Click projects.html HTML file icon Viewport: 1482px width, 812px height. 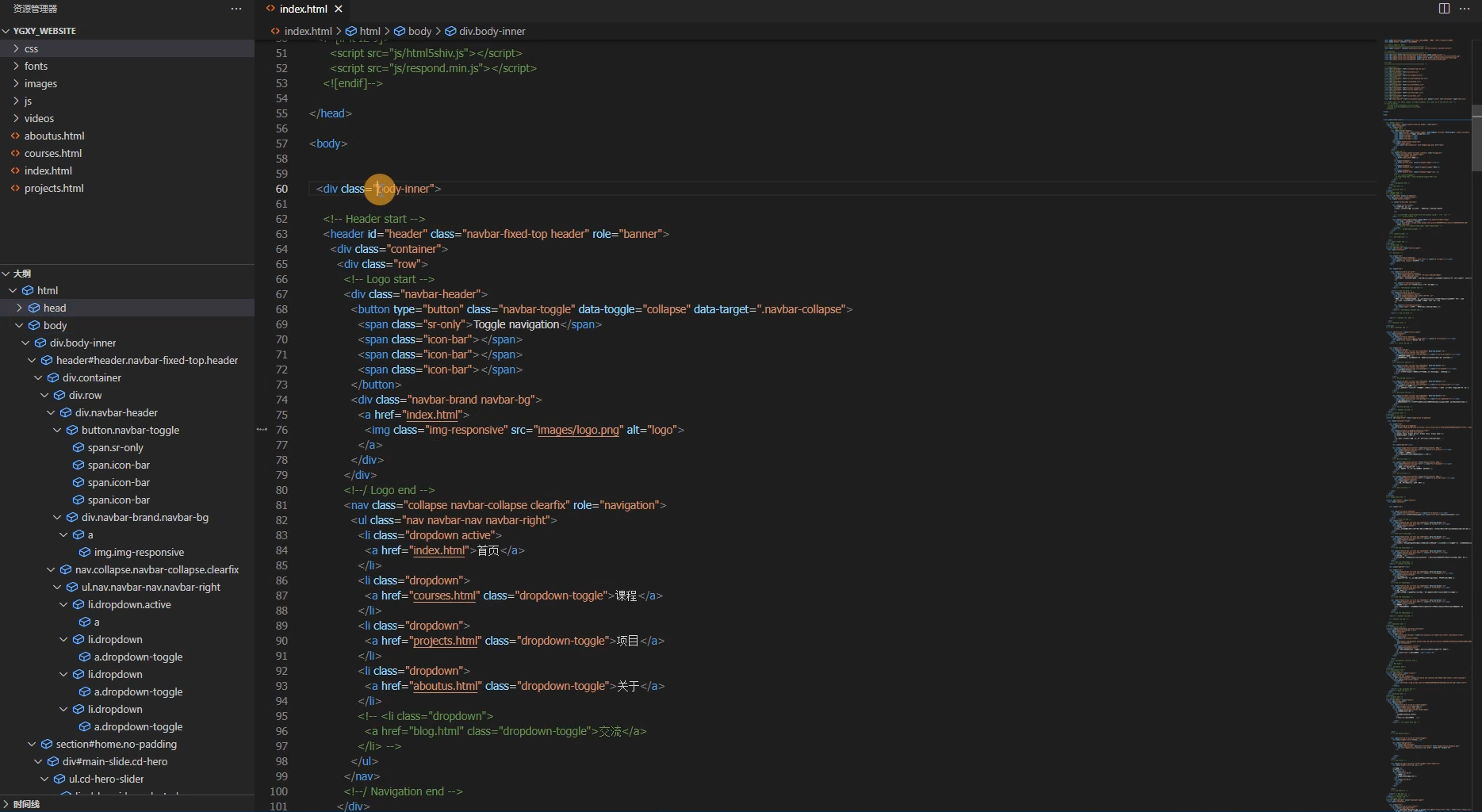(15, 188)
